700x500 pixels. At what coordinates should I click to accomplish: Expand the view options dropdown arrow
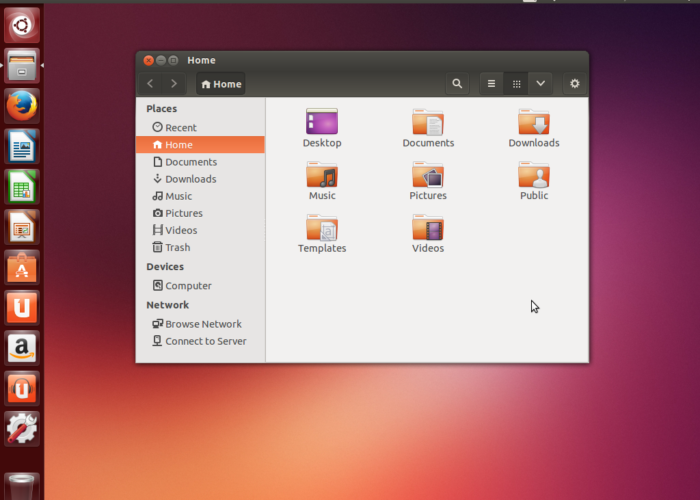point(540,84)
